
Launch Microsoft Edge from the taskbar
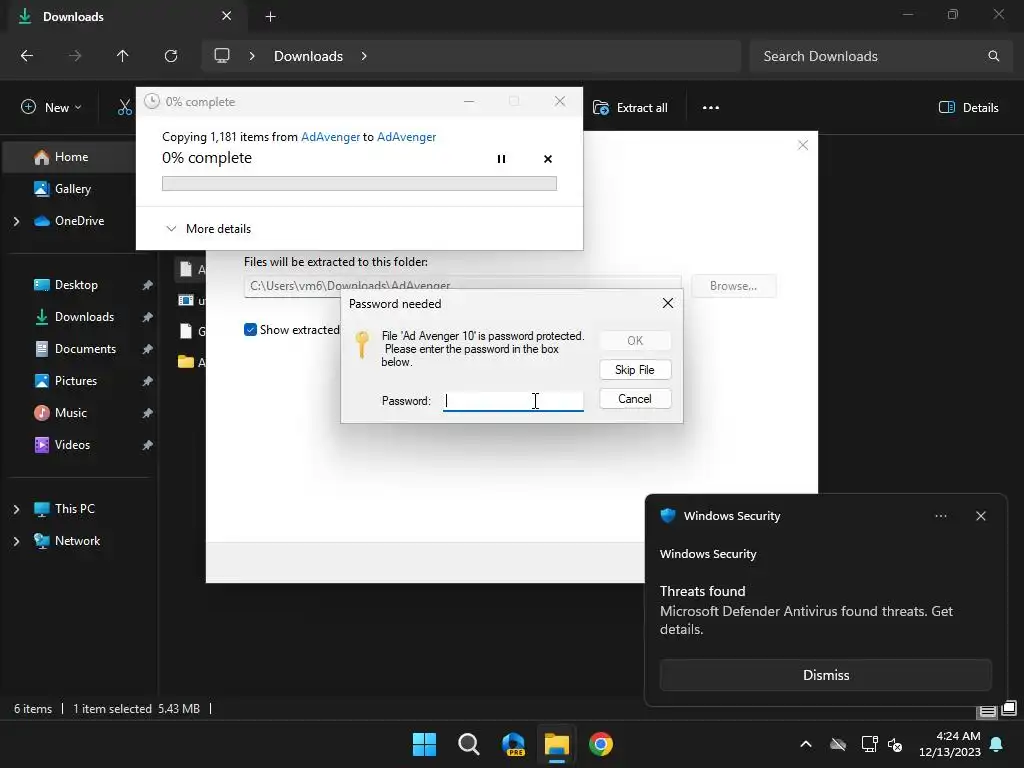coord(513,744)
